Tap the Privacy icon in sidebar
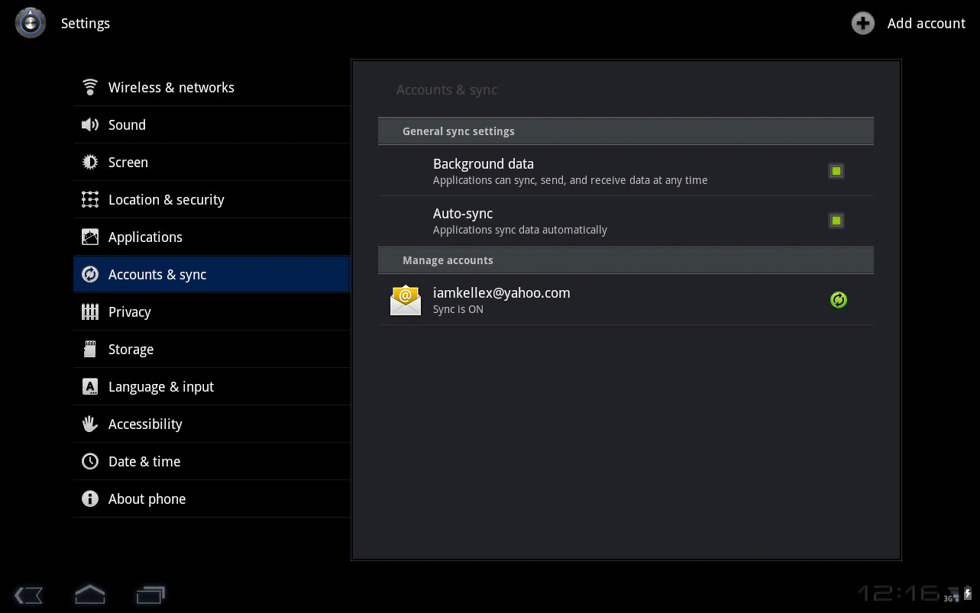 (x=90, y=312)
